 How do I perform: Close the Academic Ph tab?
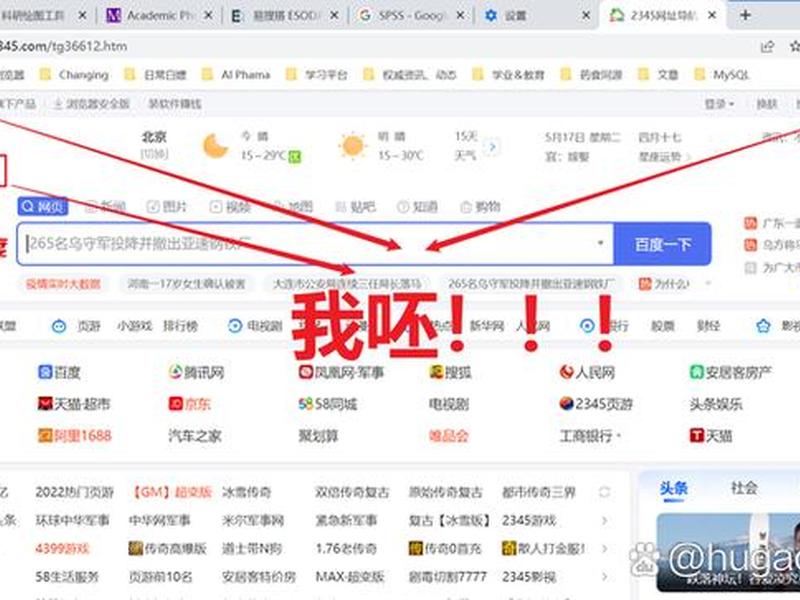[x=208, y=16]
